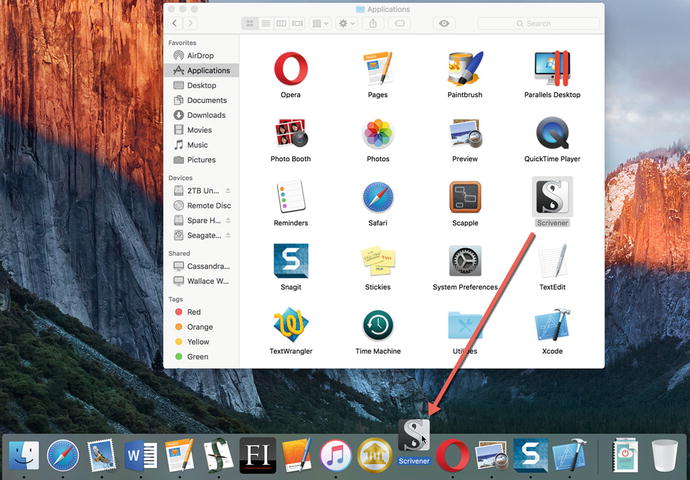Launch Microsoft Word from the Dock
This screenshot has width=690, height=480.
(x=141, y=456)
